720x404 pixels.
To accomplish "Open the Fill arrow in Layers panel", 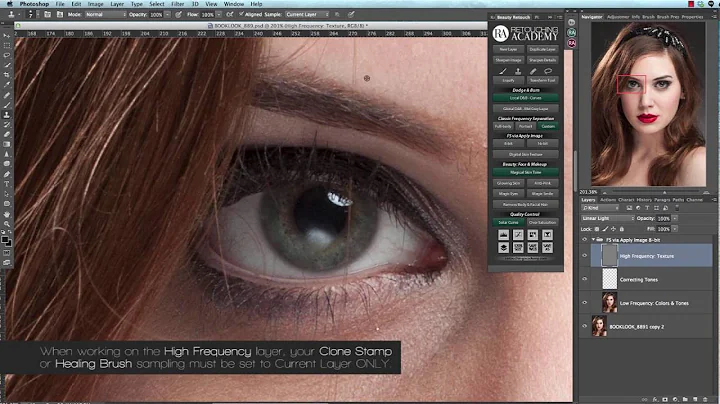I will 675,229.
